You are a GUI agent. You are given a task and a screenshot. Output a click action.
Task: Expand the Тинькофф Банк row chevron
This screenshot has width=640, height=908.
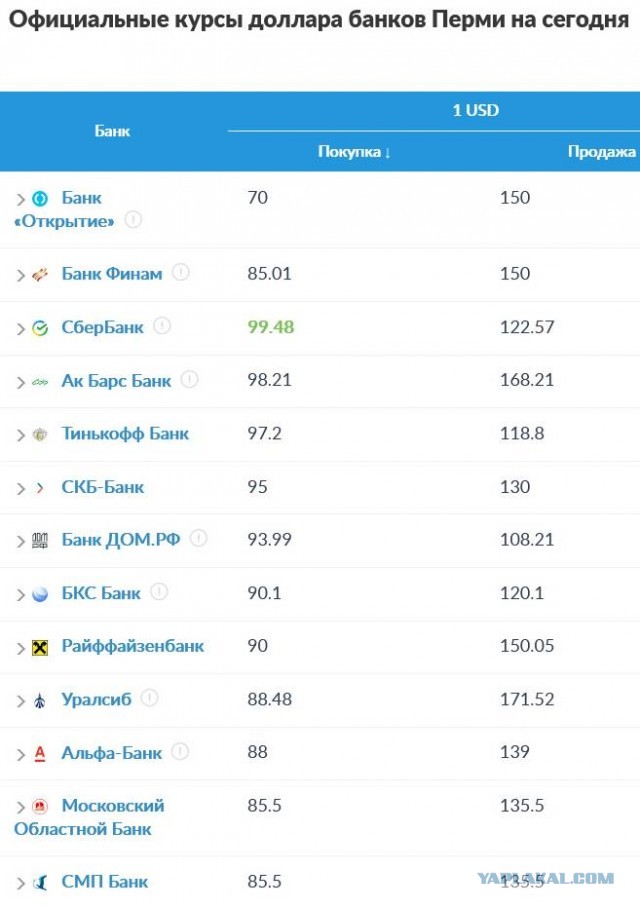coord(21,435)
